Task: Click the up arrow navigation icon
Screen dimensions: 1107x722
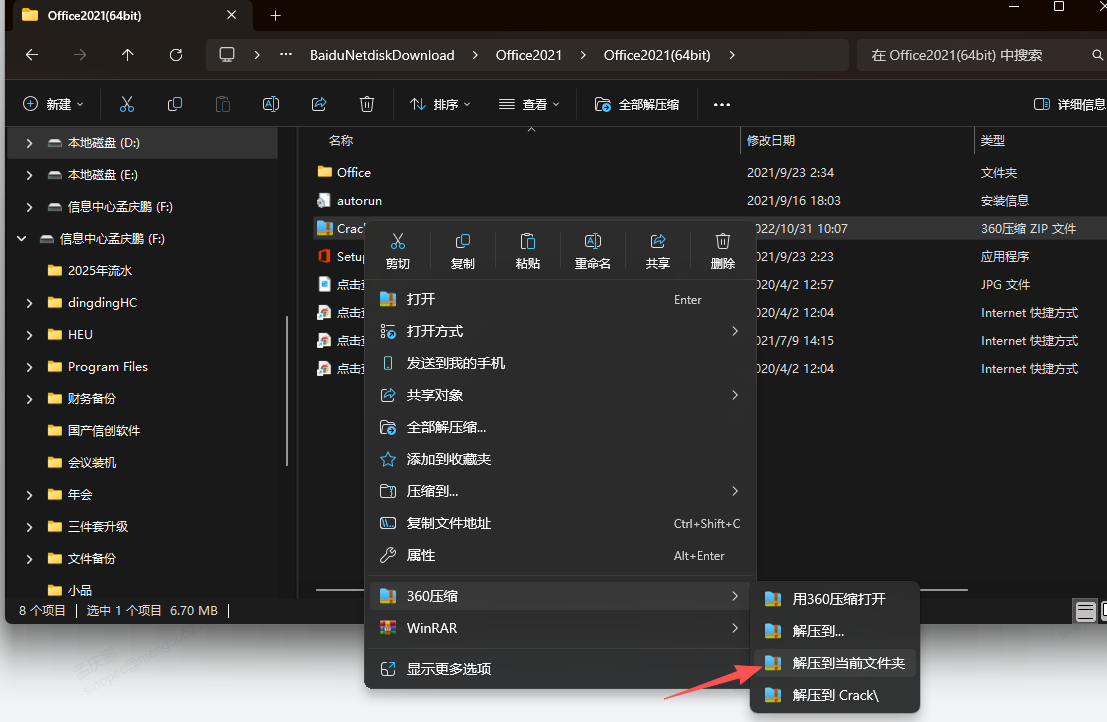Action: tap(128, 55)
